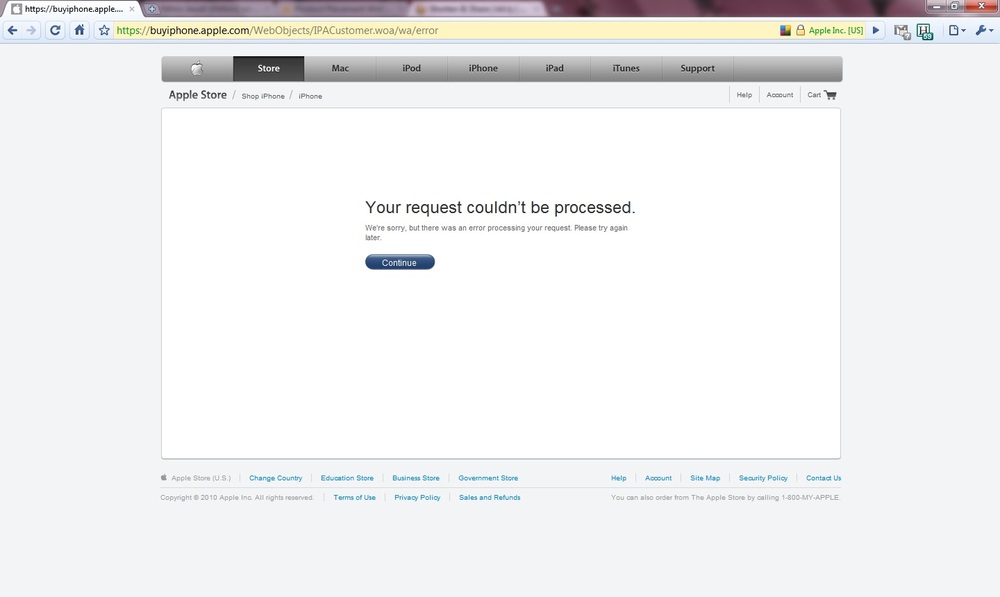Viewport: 1000px width, 597px height.
Task: Open the wrench settings menu dropdown
Action: pos(983,30)
